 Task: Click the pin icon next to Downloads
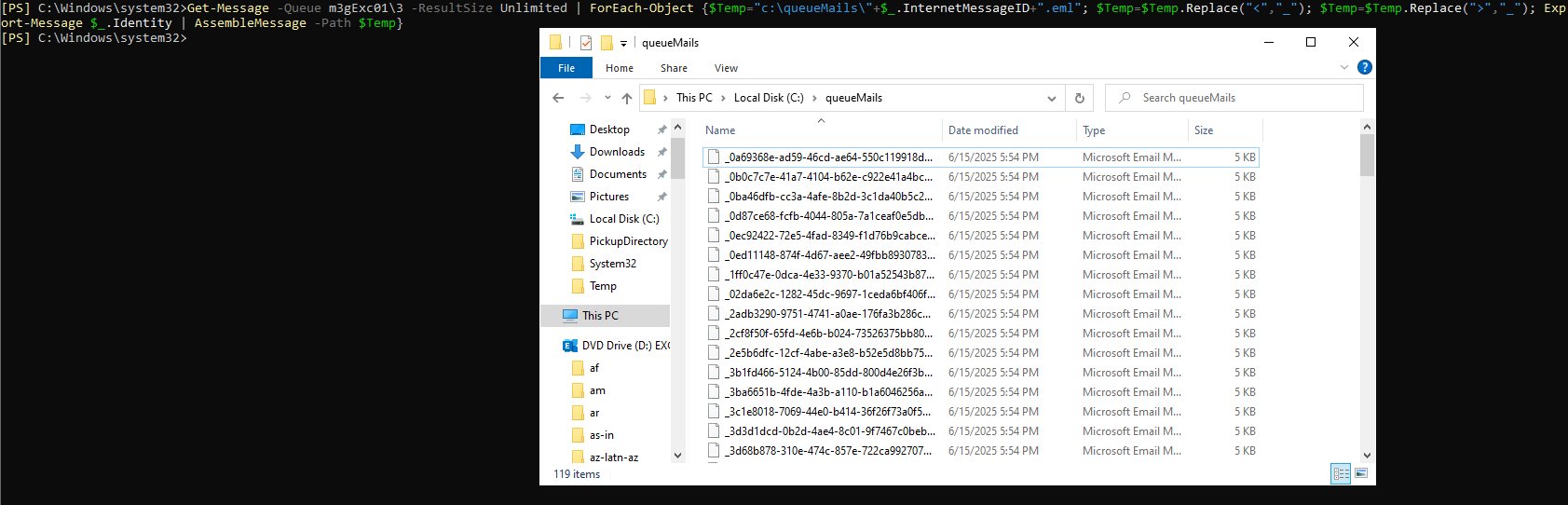[x=662, y=152]
